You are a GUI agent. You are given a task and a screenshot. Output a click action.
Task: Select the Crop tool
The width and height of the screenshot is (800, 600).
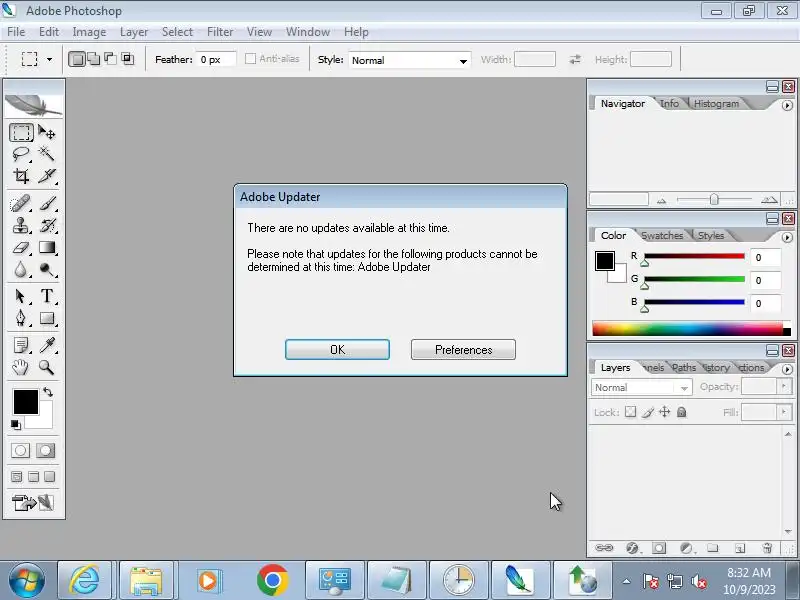21,176
